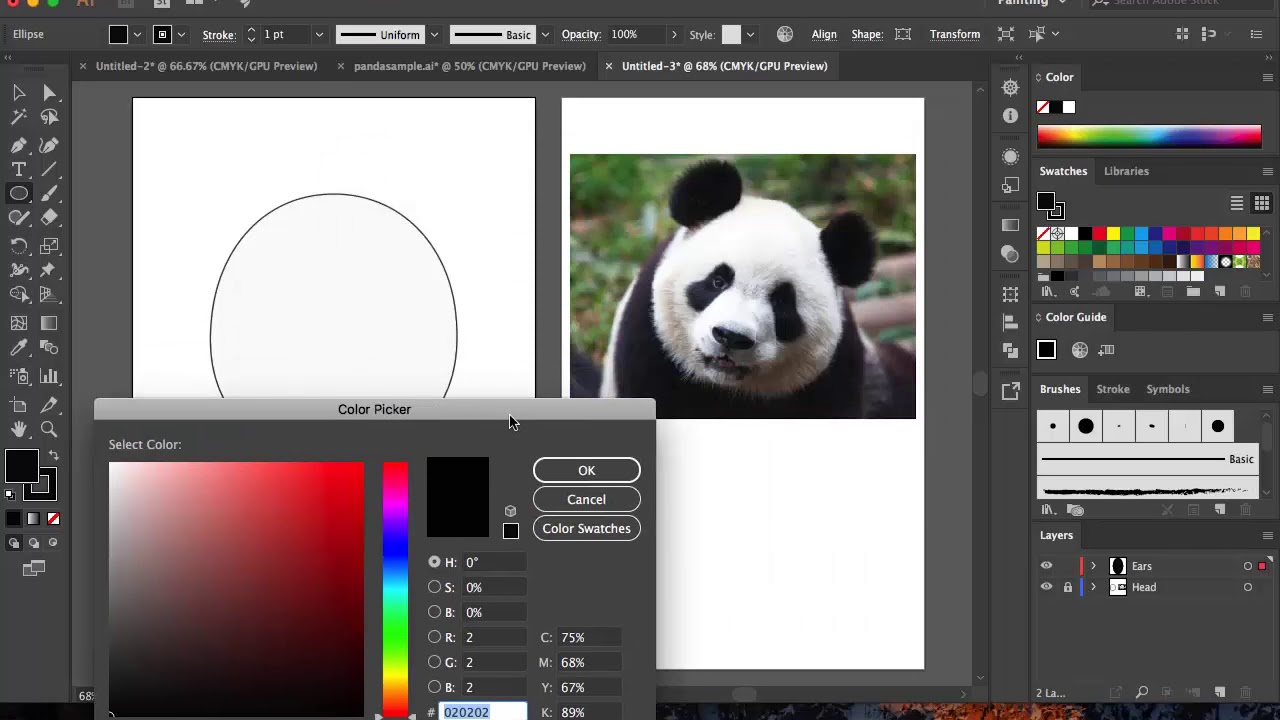The image size is (1280, 720).
Task: Open the Symbols panel tab
Action: coord(1168,389)
